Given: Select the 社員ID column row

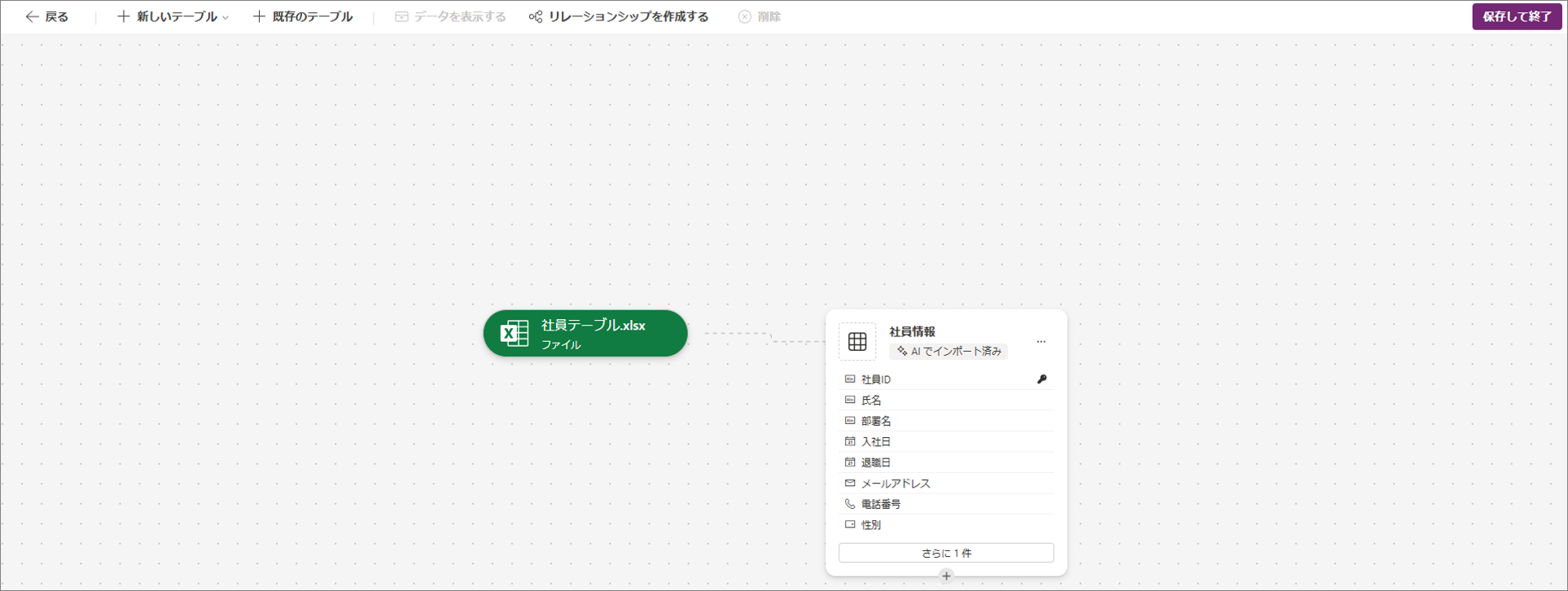Looking at the screenshot, I should [x=946, y=379].
